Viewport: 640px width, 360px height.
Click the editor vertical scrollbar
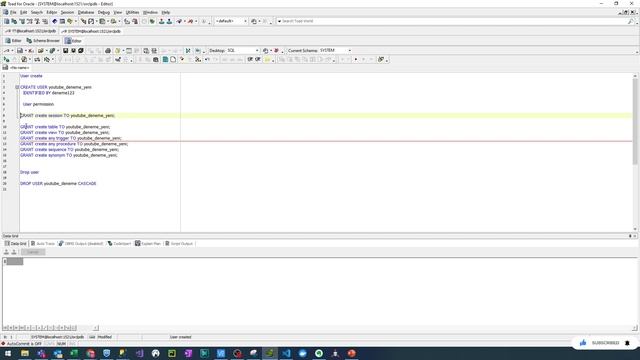pos(635,151)
